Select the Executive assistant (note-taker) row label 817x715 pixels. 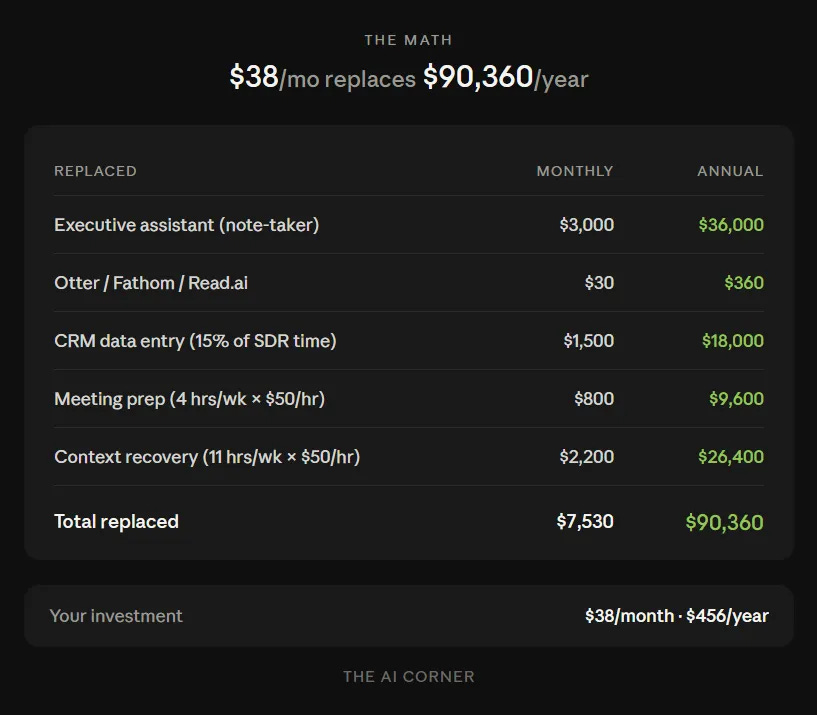[x=187, y=225]
